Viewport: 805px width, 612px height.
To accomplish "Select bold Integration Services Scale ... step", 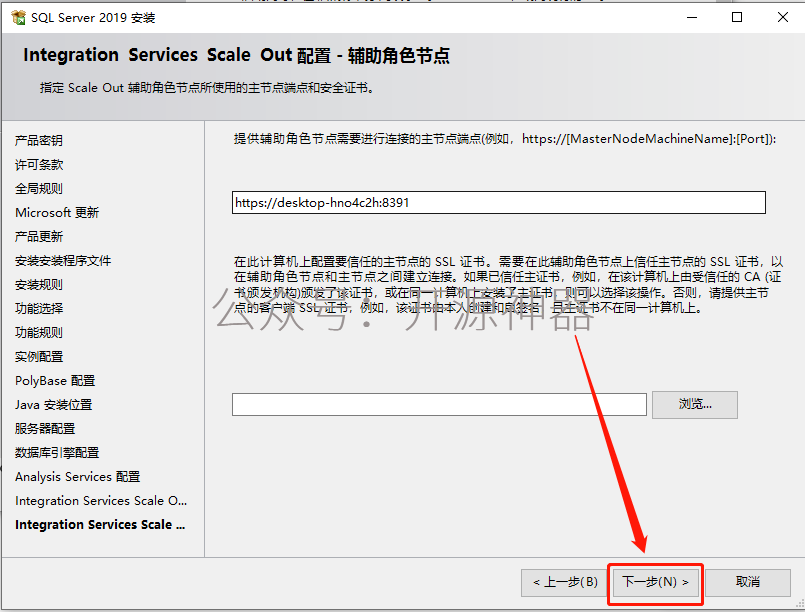I will (x=100, y=525).
